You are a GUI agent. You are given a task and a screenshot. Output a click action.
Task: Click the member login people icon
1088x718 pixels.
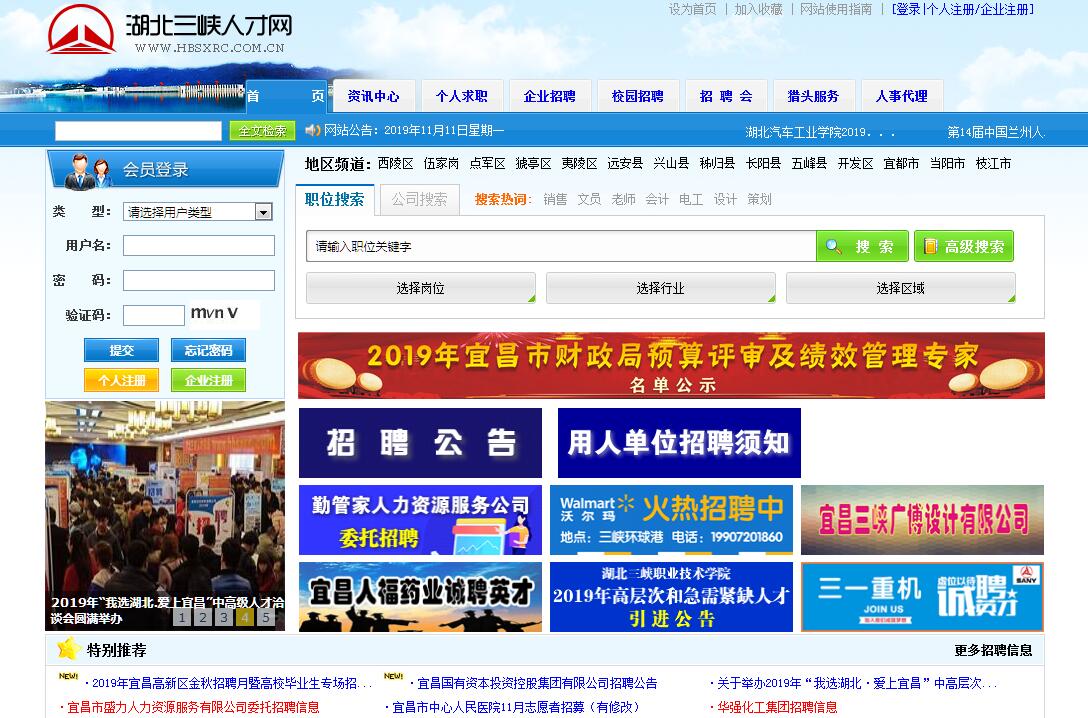point(89,170)
